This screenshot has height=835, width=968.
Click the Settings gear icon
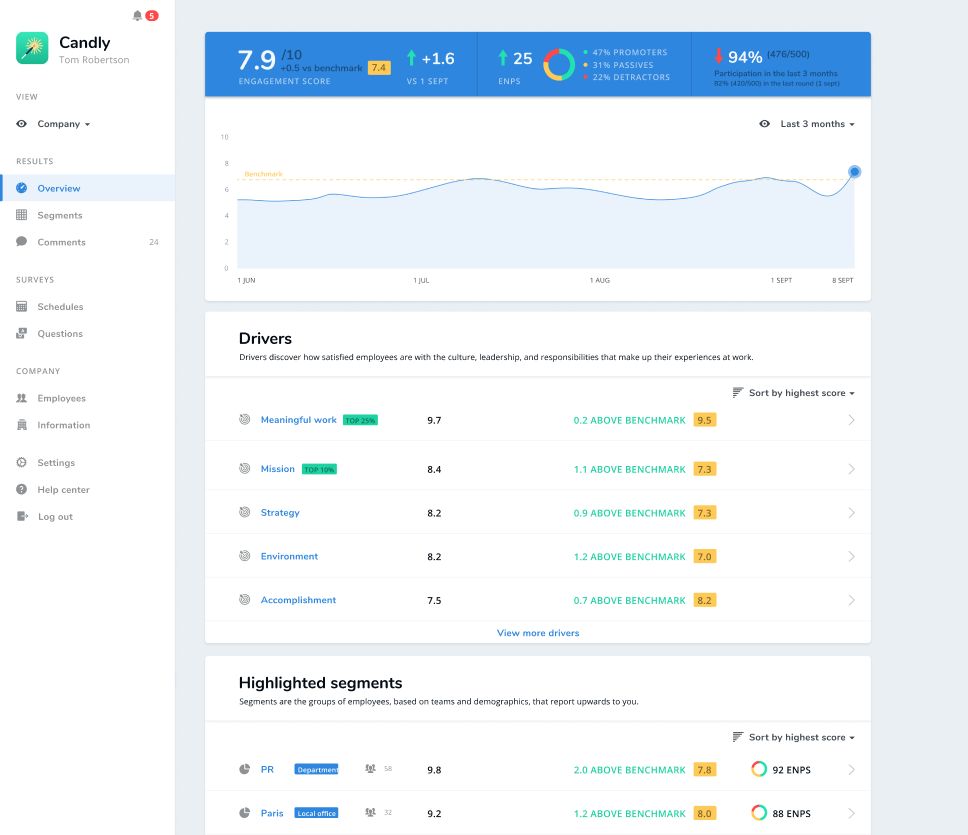tap(22, 463)
